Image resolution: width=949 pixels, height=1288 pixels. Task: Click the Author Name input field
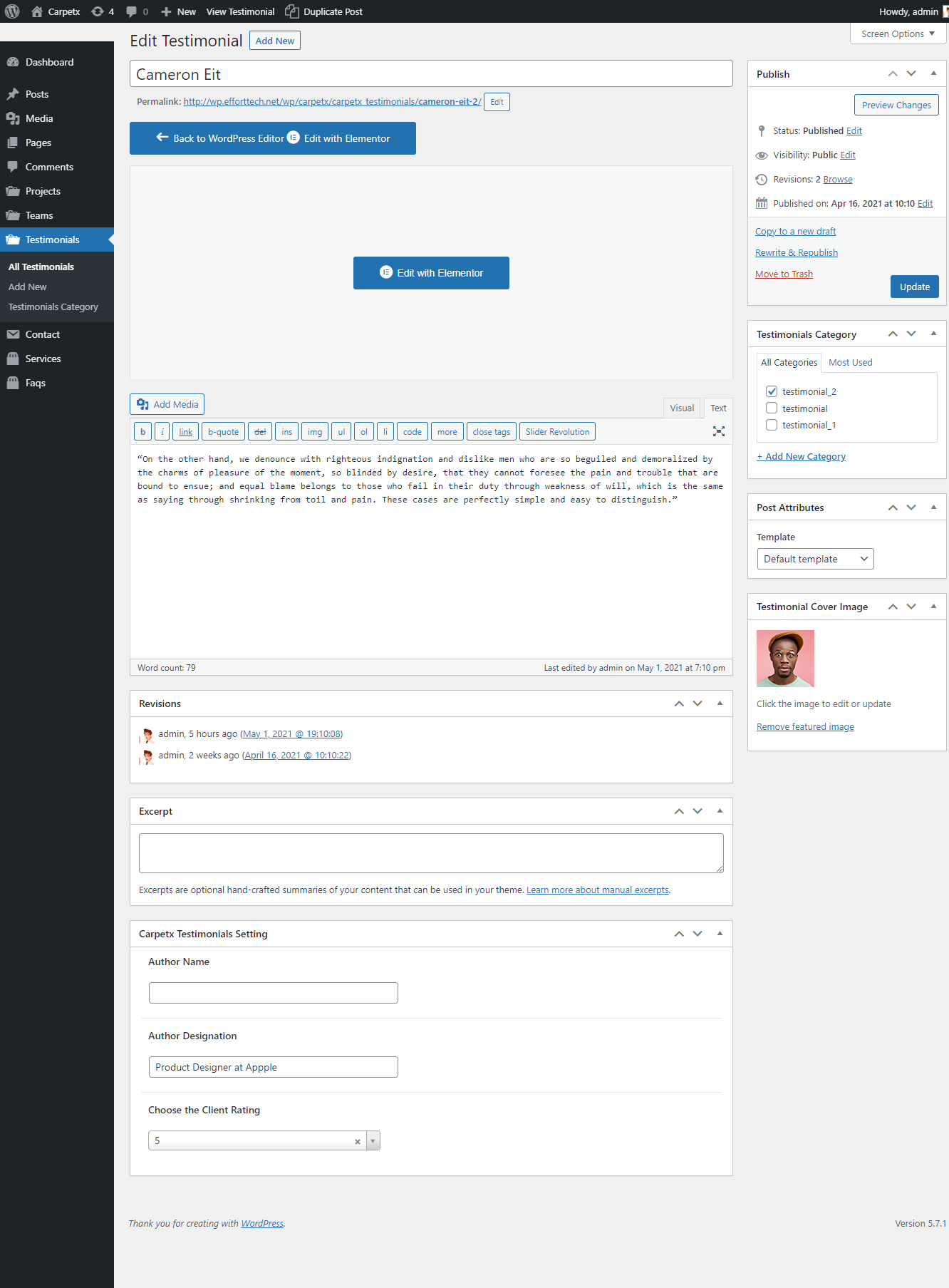coord(273,993)
